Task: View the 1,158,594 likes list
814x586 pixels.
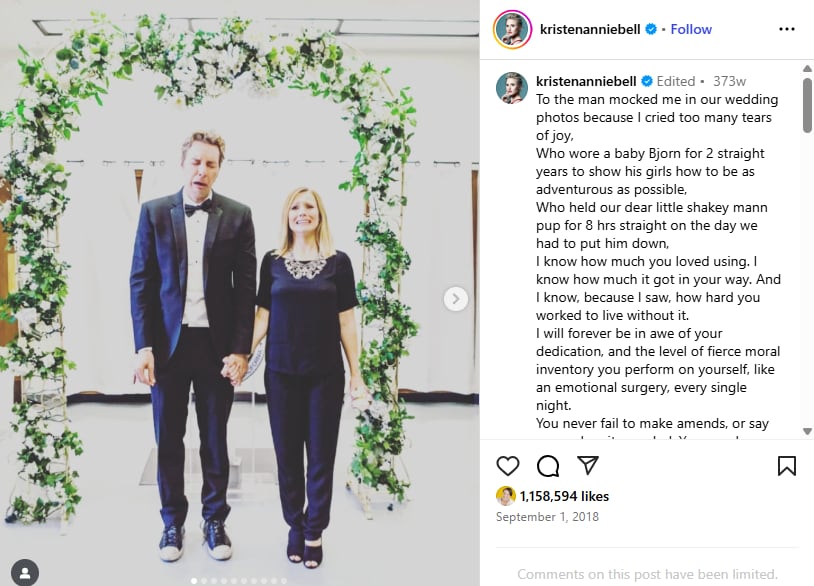Action: click(564, 496)
